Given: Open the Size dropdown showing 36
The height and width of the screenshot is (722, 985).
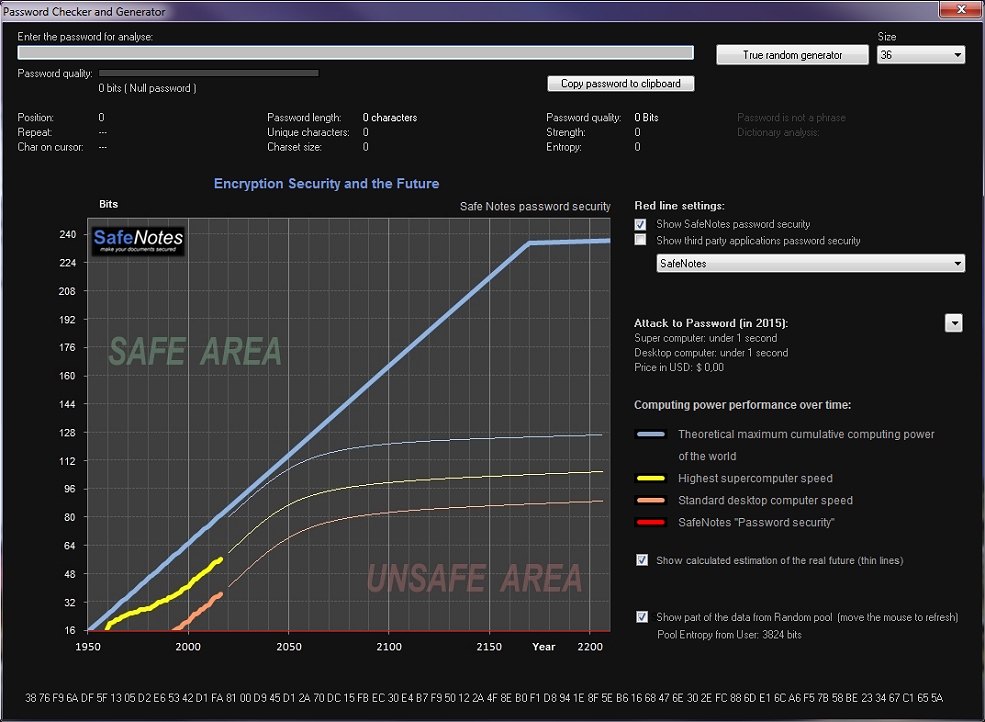Looking at the screenshot, I should tap(921, 55).
